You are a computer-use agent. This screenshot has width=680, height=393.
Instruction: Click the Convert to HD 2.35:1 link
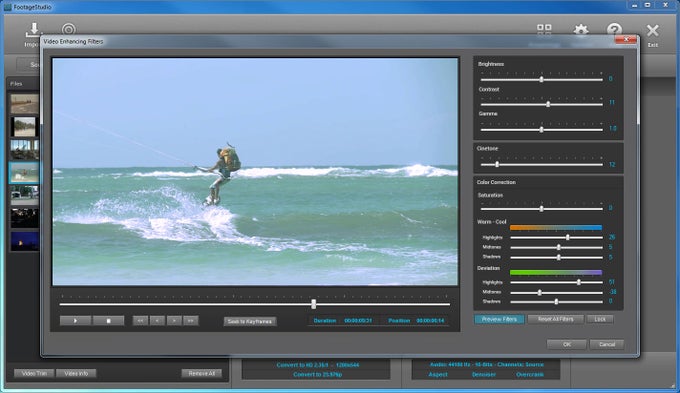[318, 365]
